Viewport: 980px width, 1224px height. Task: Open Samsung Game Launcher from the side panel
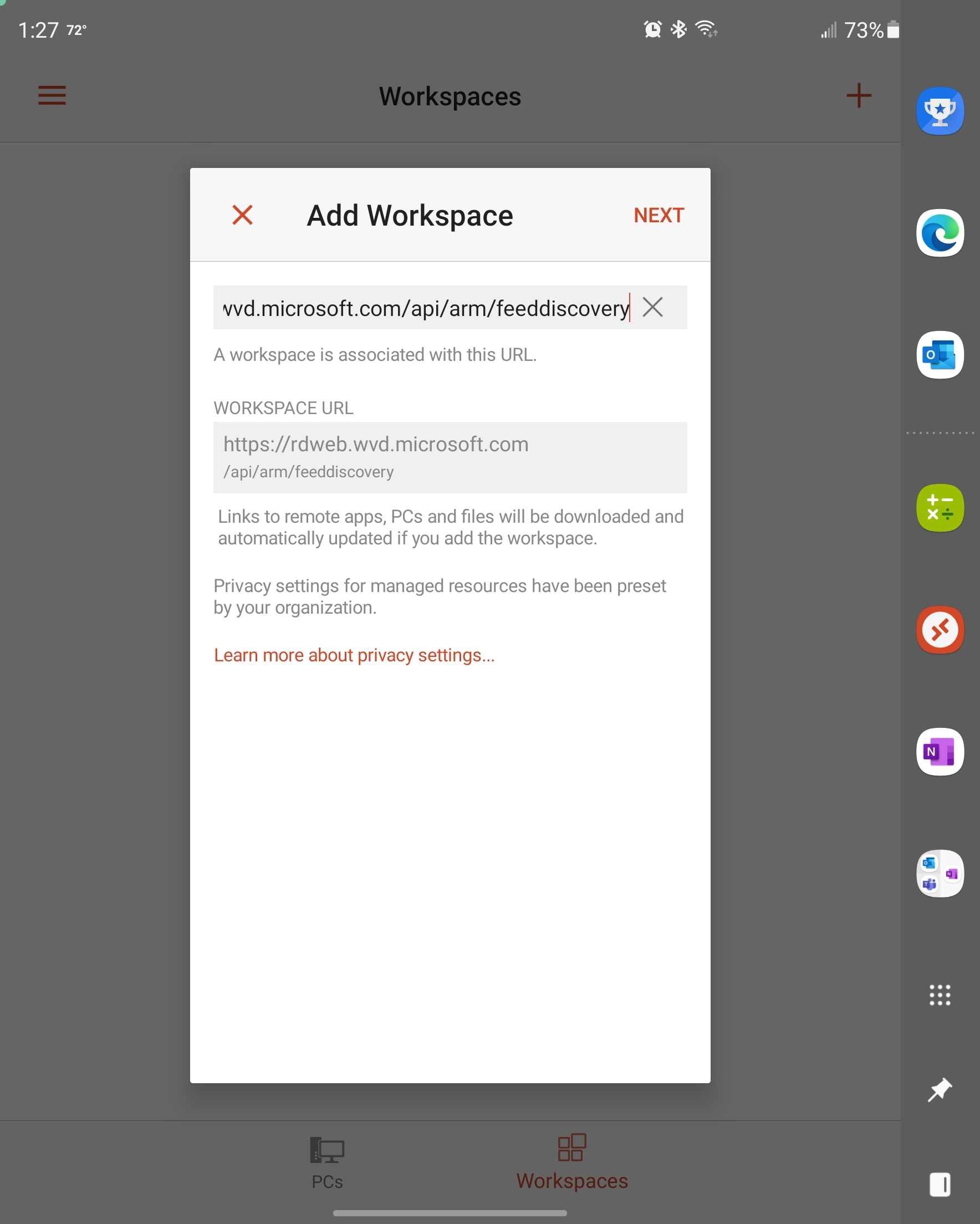coord(940,111)
